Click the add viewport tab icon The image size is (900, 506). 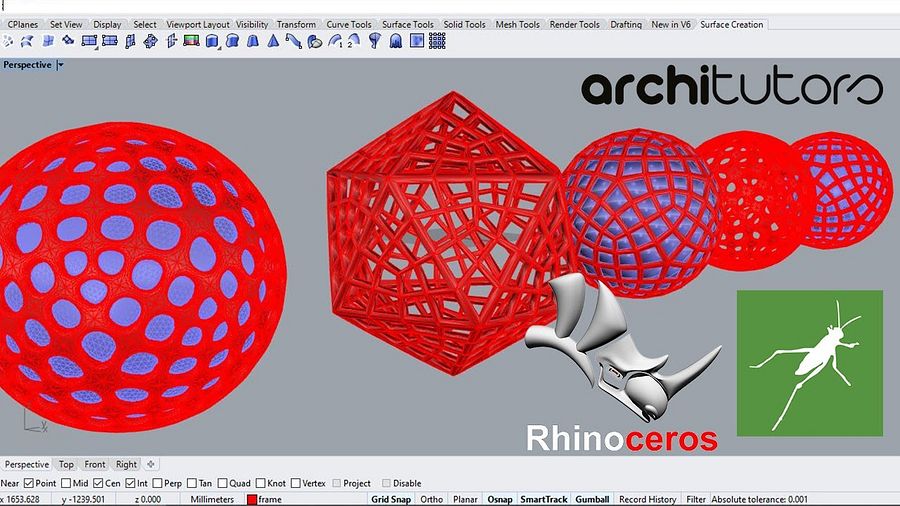pyautogui.click(x=150, y=464)
